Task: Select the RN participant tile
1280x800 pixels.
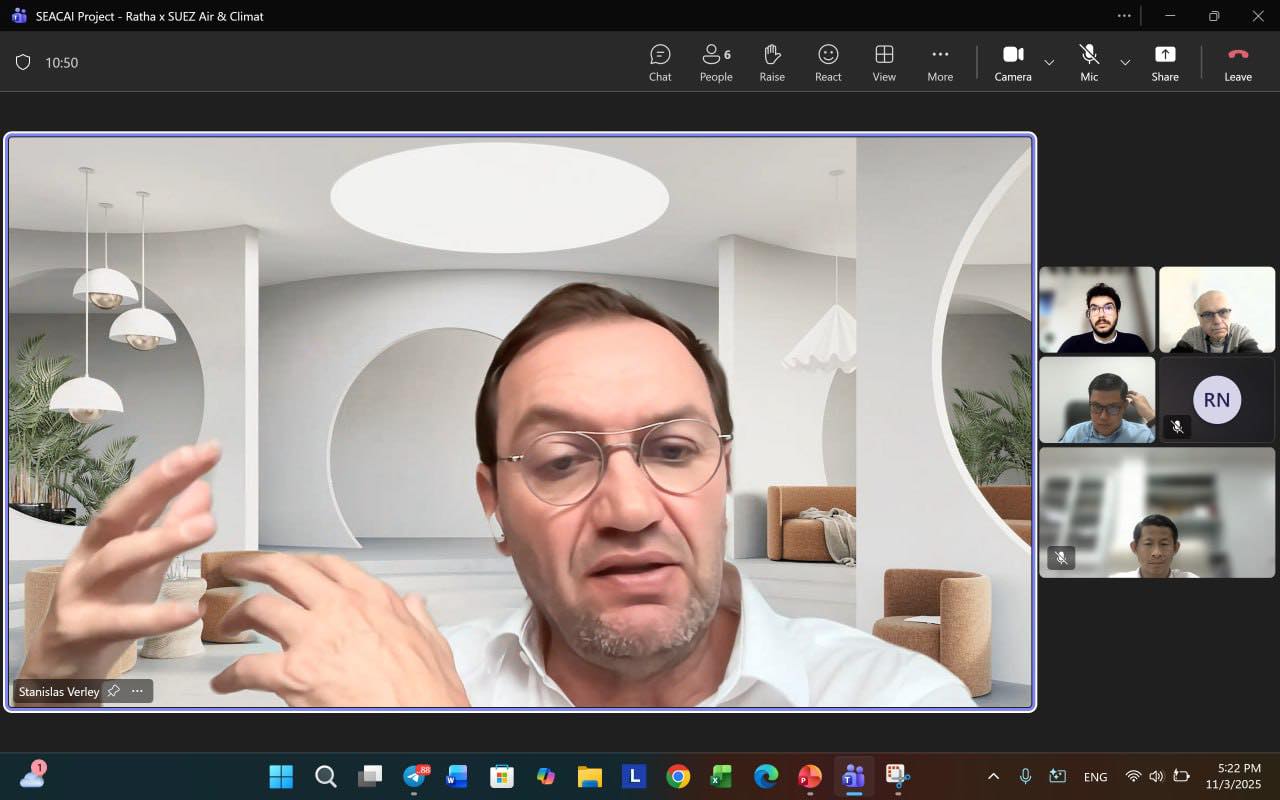Action: [1217, 400]
